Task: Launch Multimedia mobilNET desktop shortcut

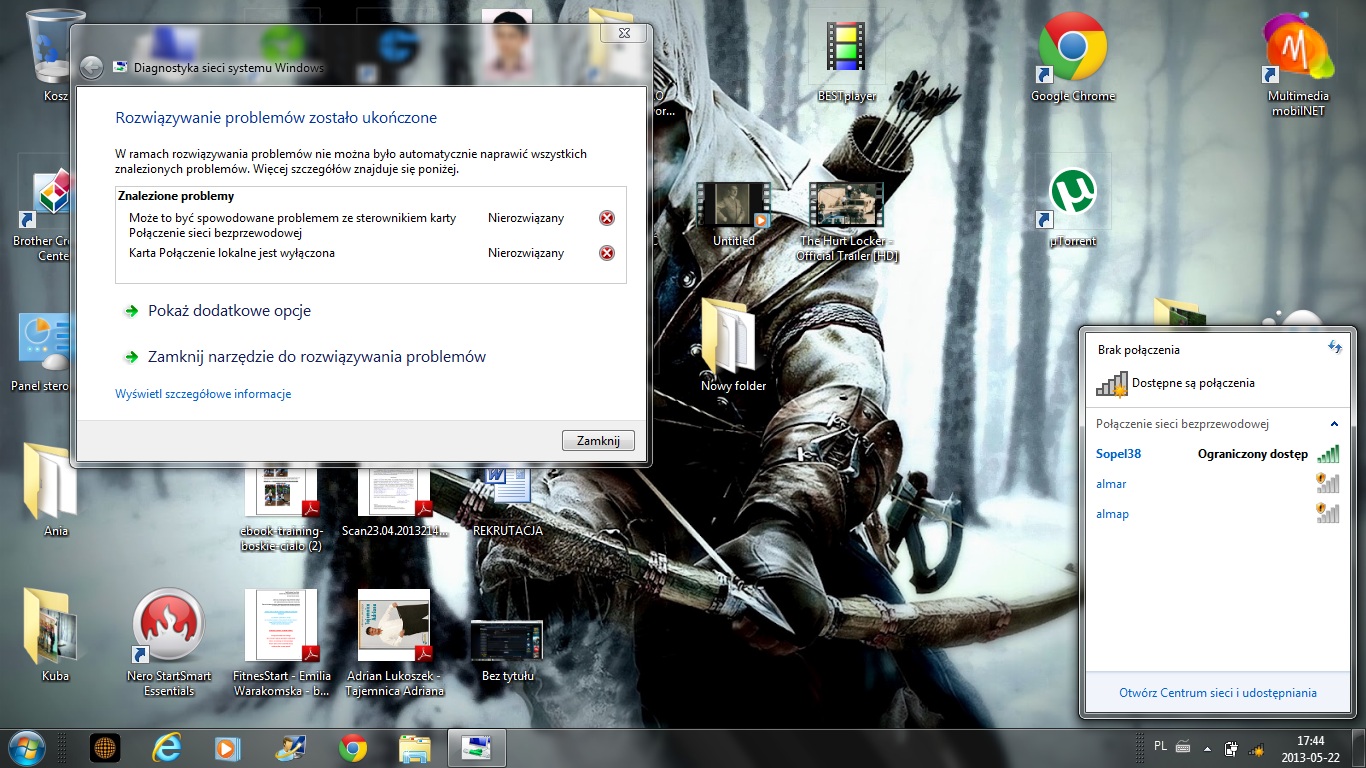Action: (x=1297, y=63)
